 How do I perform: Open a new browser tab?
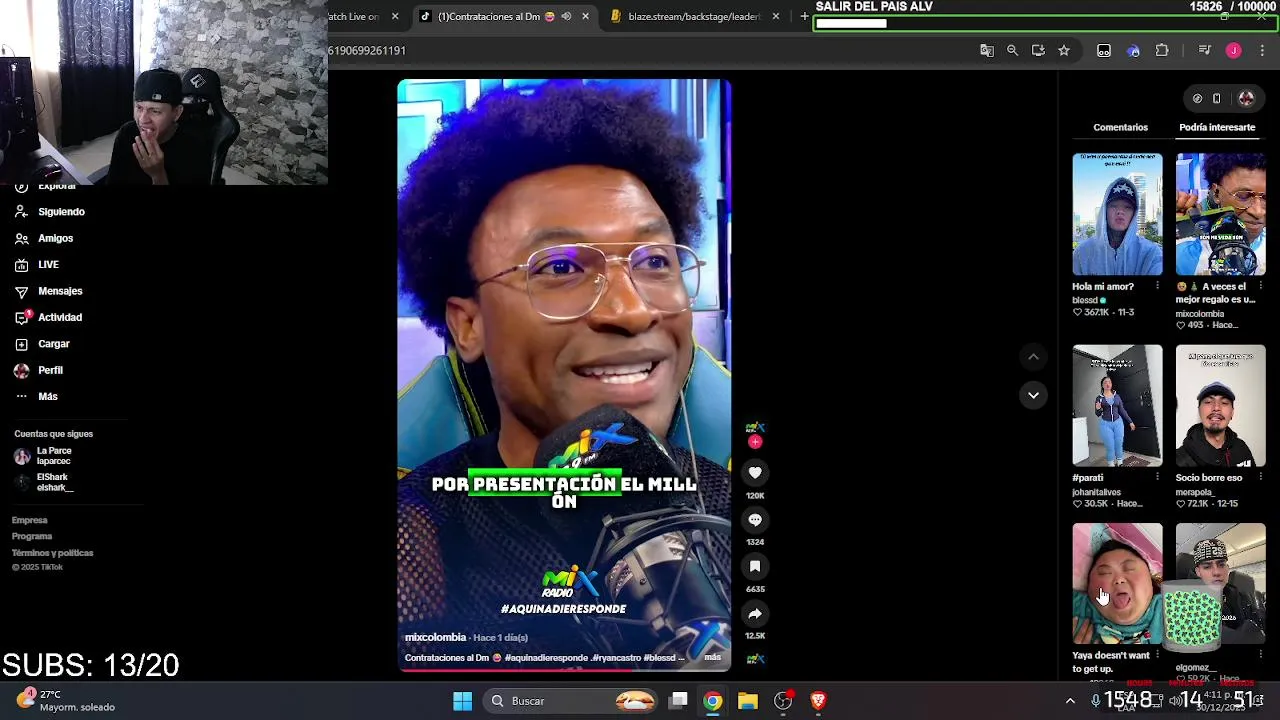804,16
